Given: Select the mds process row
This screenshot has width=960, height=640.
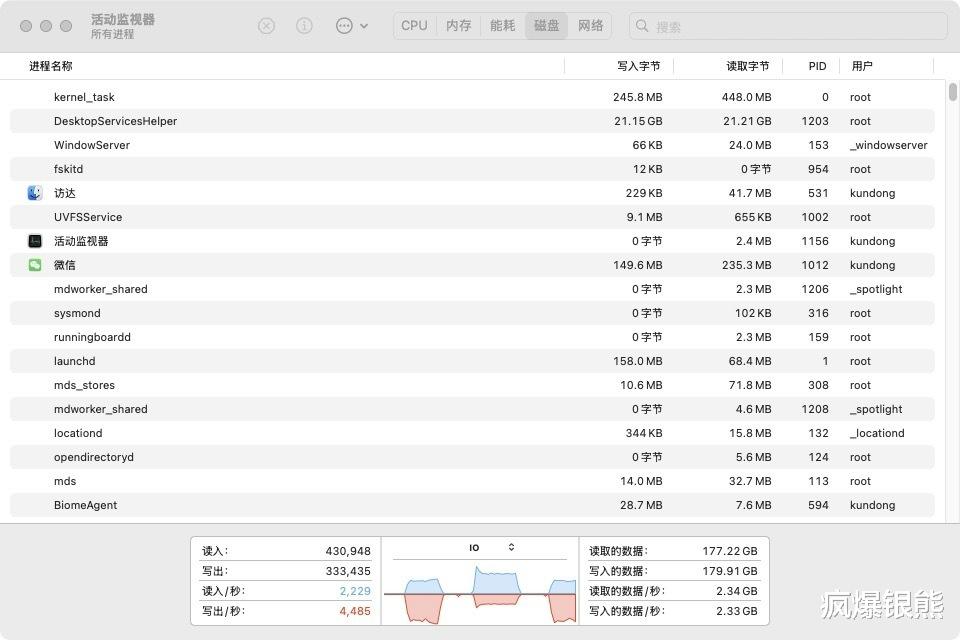Looking at the screenshot, I should pos(472,481).
